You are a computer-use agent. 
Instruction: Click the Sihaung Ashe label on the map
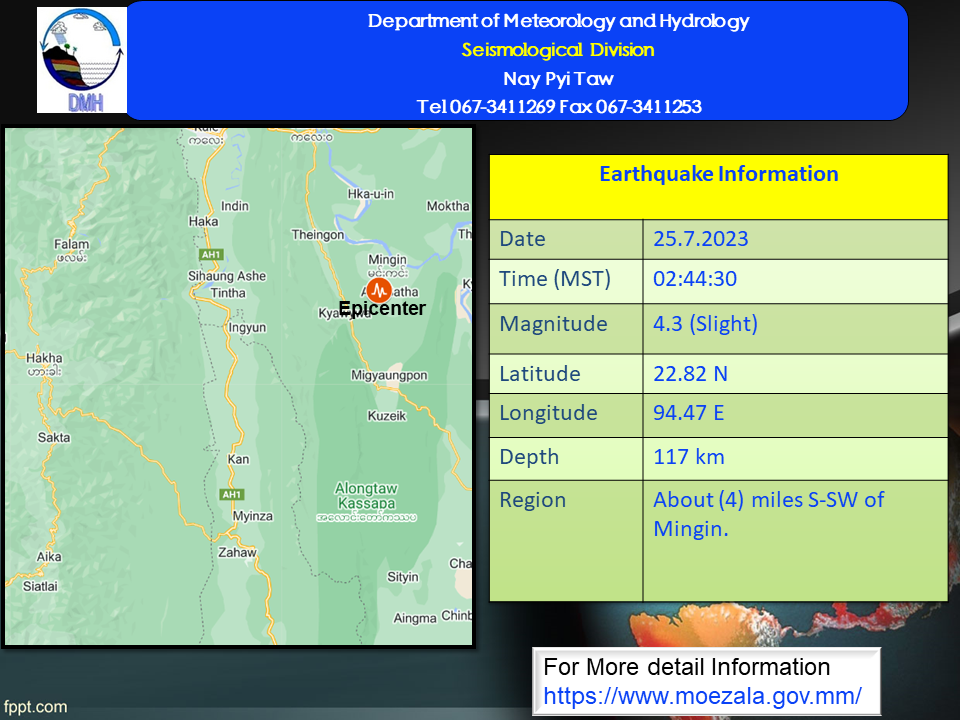tap(227, 276)
